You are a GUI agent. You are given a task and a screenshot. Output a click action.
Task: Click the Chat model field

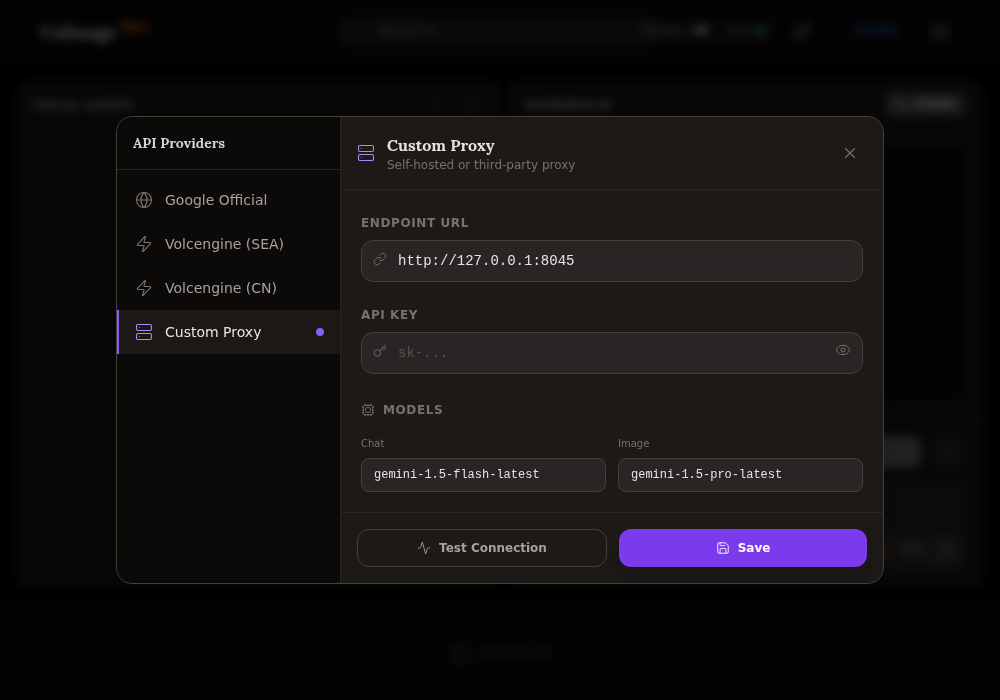pyautogui.click(x=483, y=474)
